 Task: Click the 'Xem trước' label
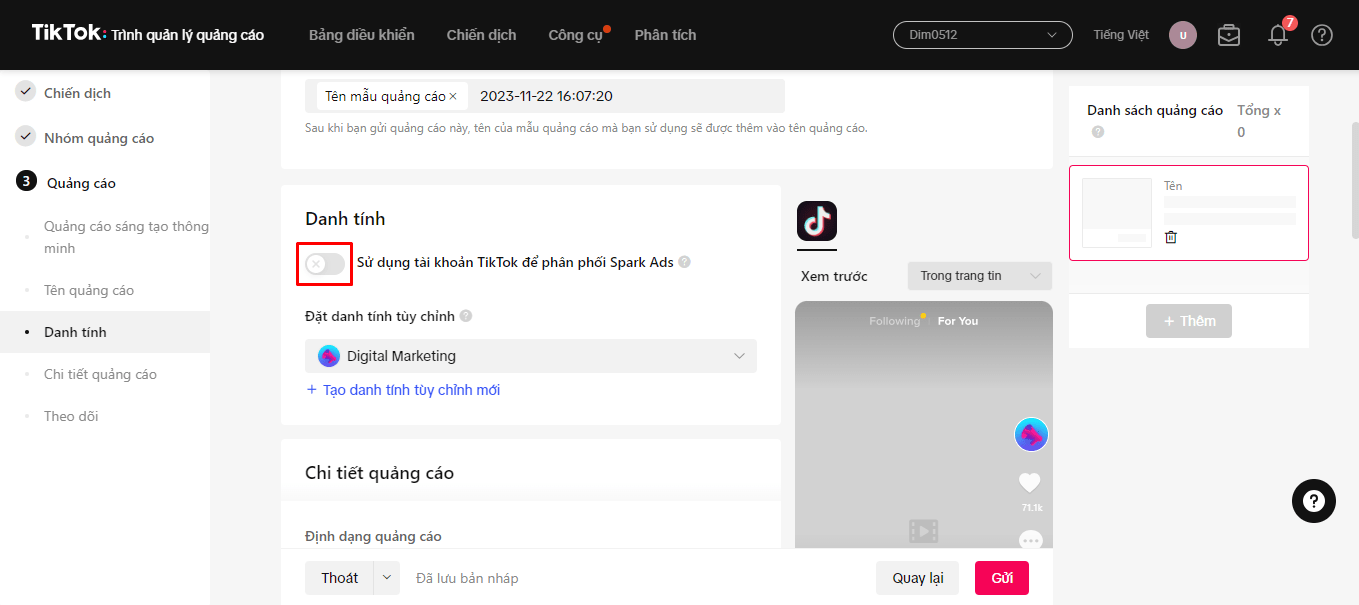point(834,276)
